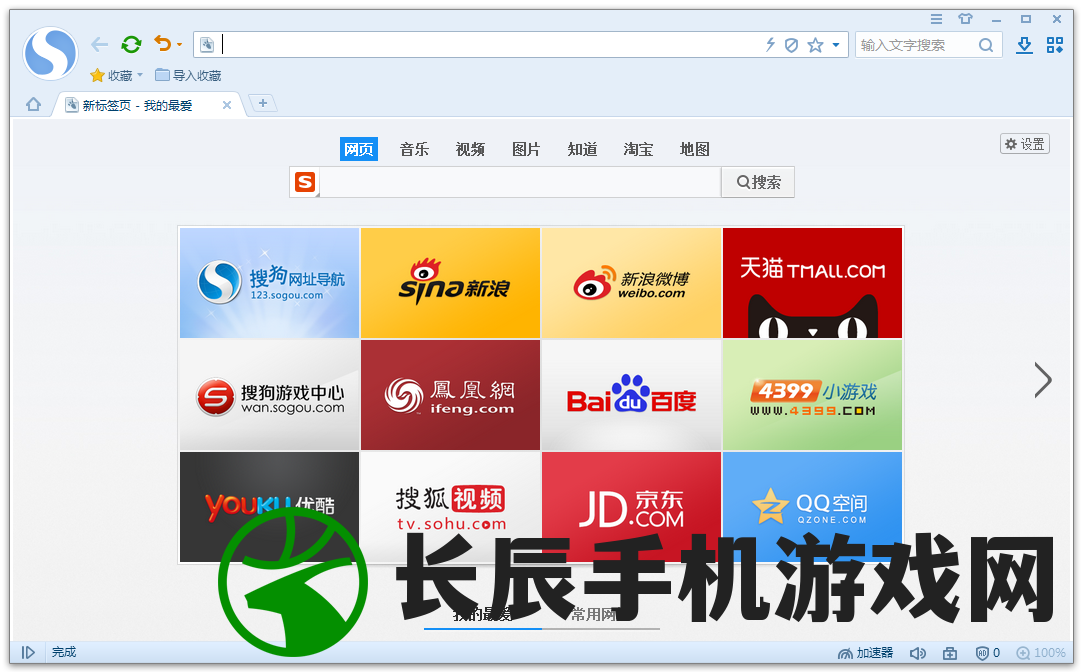The height and width of the screenshot is (672, 1083).
Task: Click the orange undo restore icon
Action: [x=162, y=44]
